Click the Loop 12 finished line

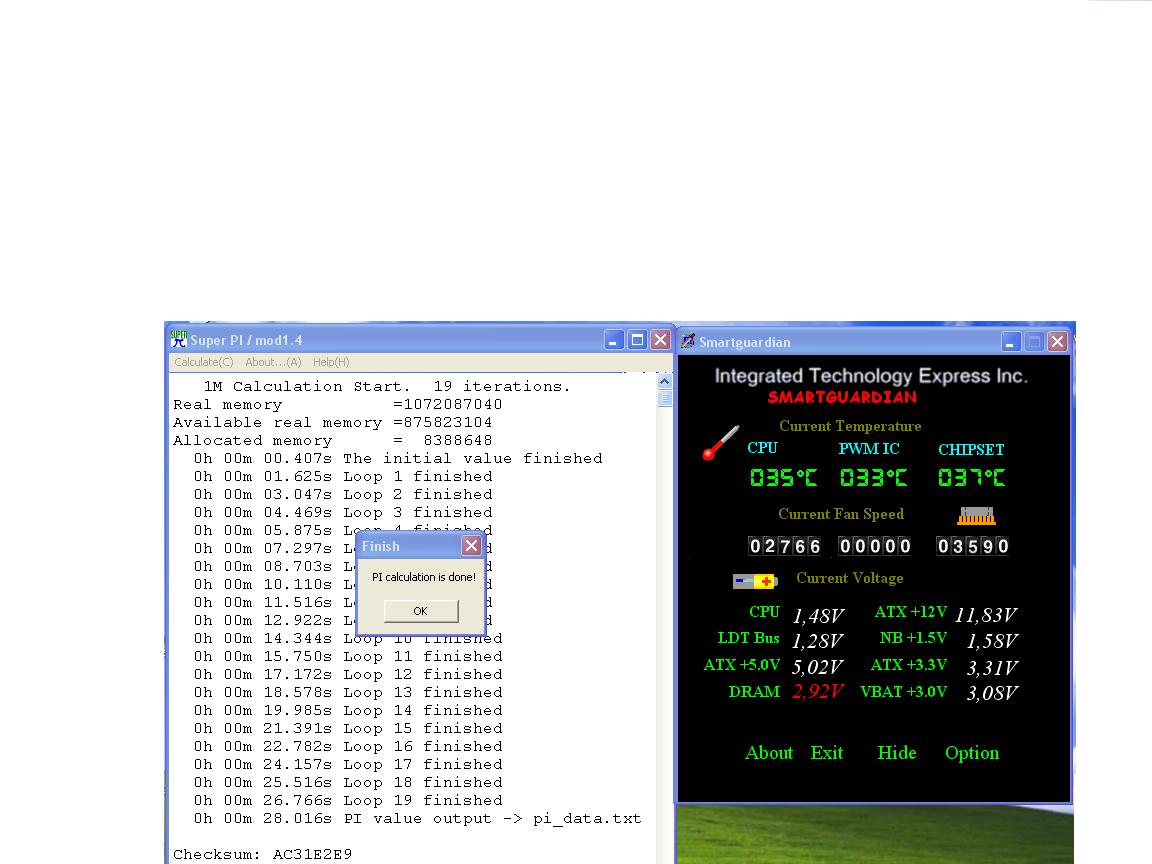click(348, 674)
